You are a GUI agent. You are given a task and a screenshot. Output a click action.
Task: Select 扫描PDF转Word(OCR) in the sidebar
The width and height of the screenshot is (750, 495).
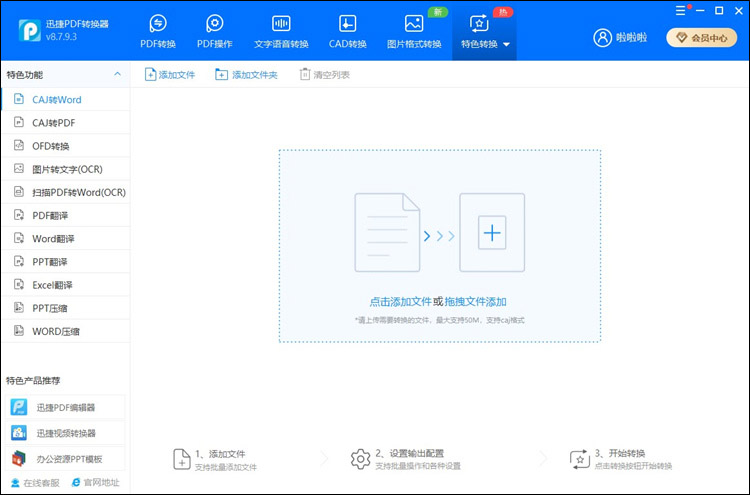click(66, 192)
